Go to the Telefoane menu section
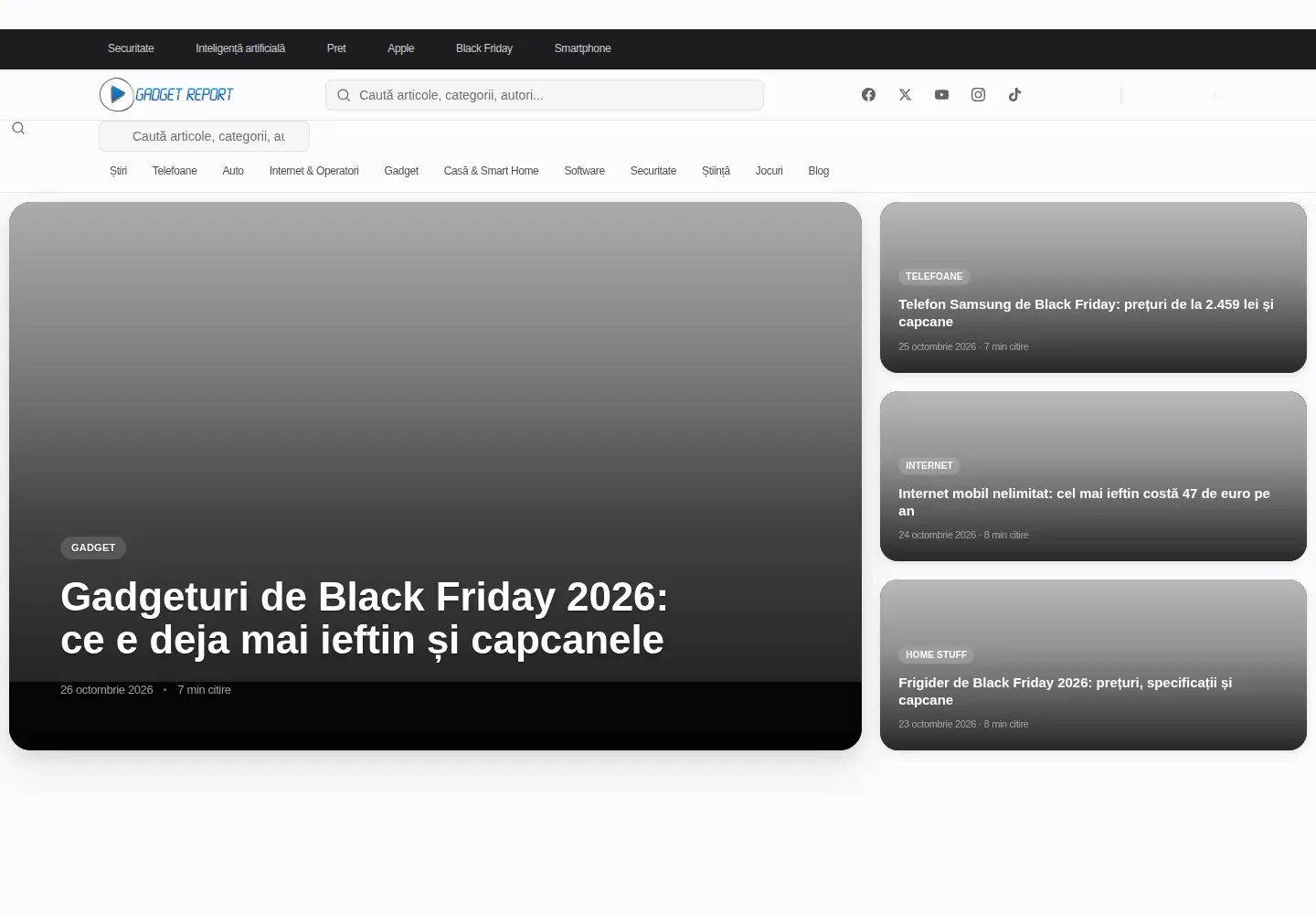The height and width of the screenshot is (914, 1316). tap(175, 171)
